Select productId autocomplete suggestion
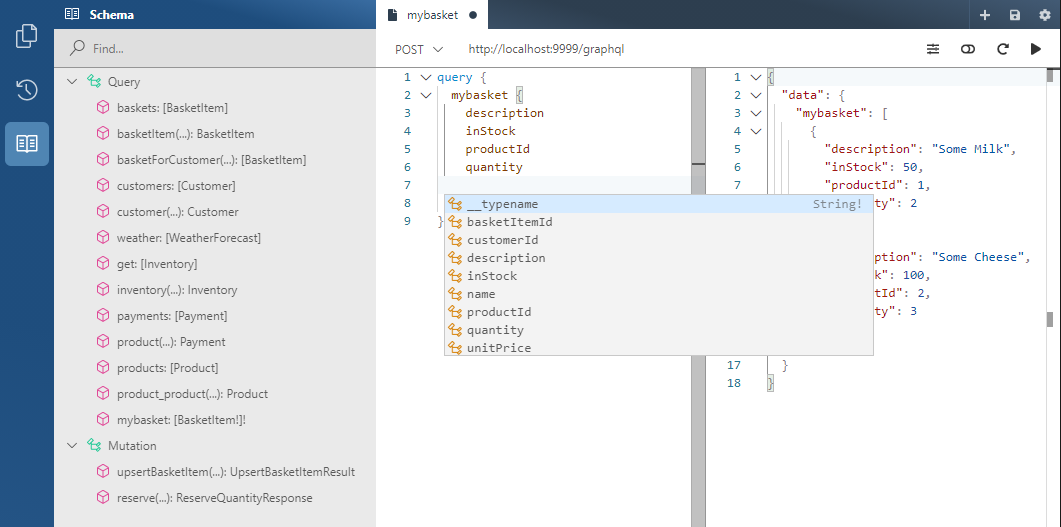Viewport: 1061px width, 527px height. [658, 312]
